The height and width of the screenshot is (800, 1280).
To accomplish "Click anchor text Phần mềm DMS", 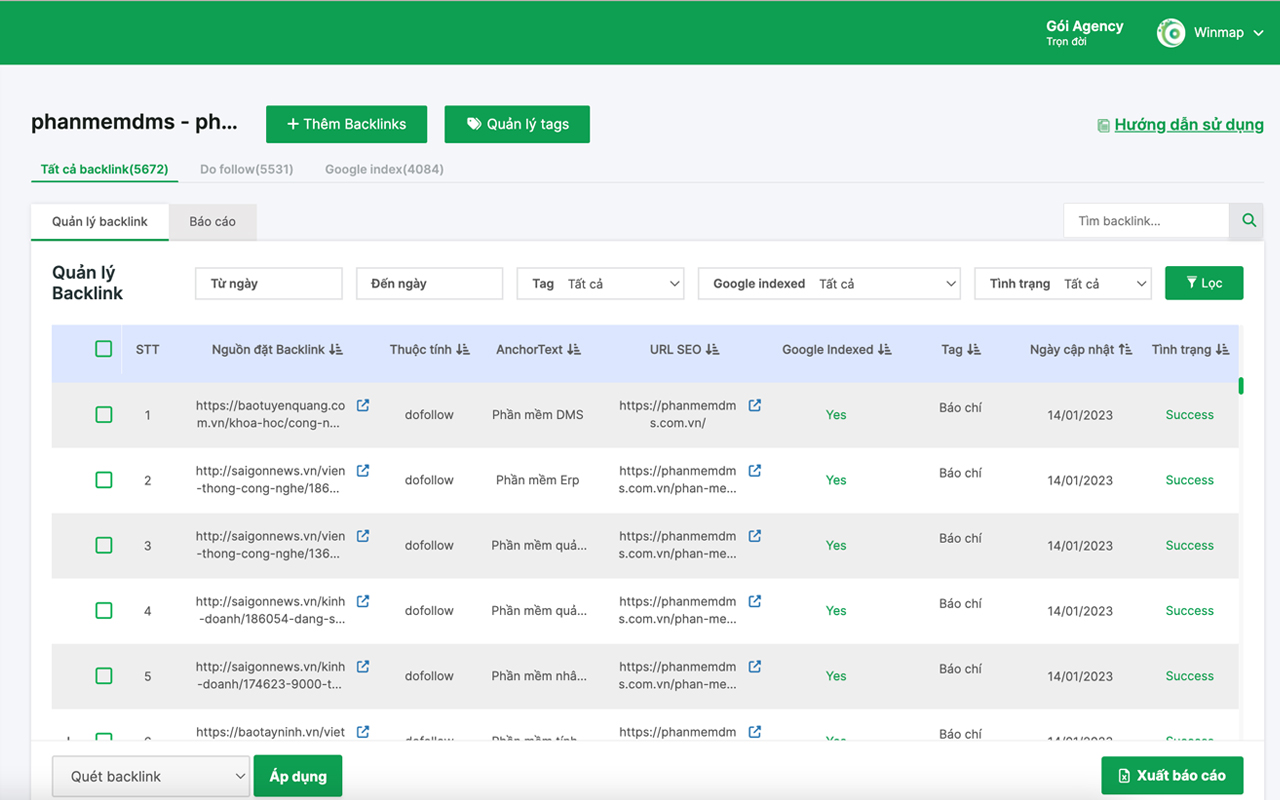I will click(x=537, y=415).
